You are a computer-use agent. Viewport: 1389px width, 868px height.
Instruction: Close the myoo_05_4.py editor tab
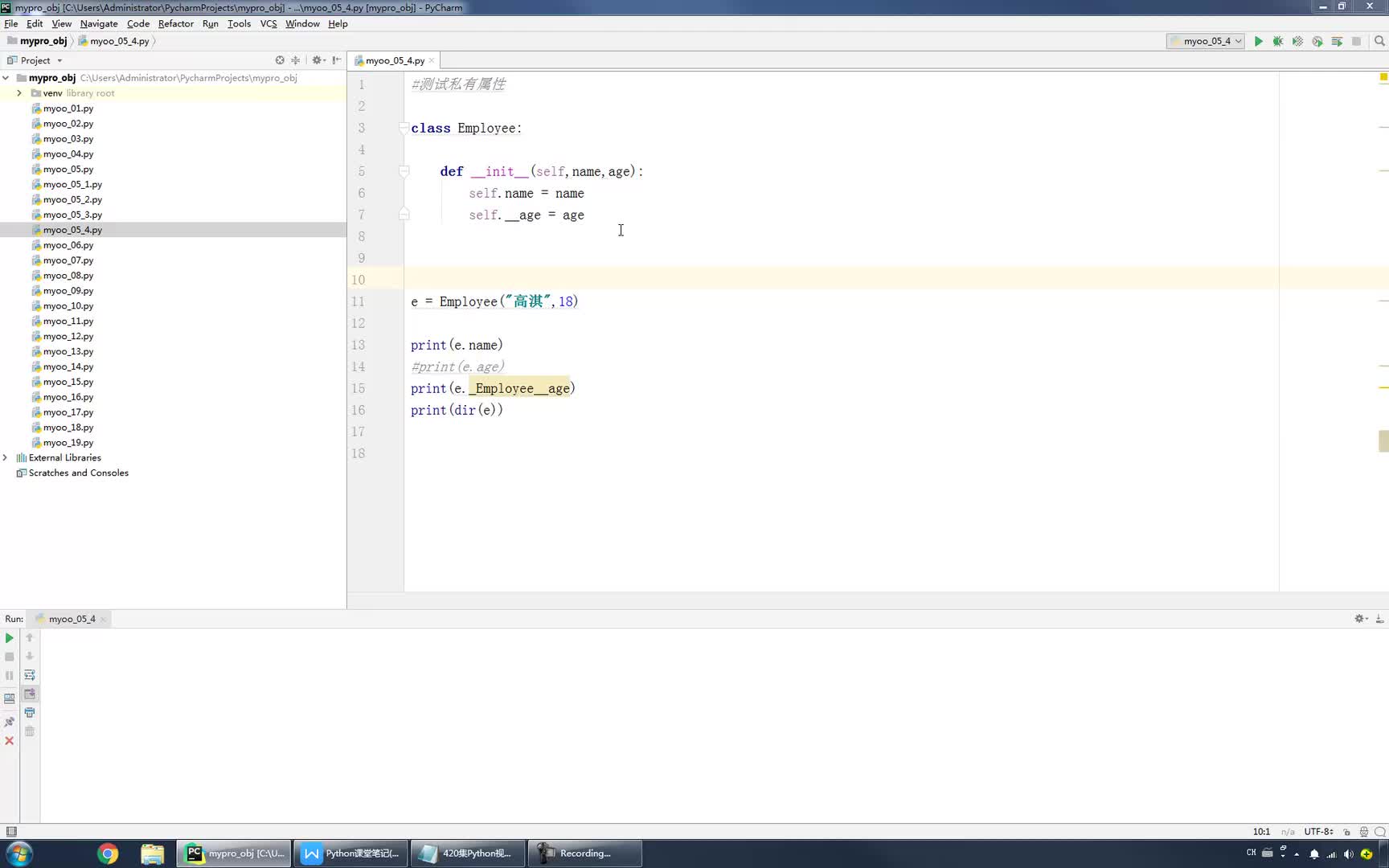pos(432,60)
